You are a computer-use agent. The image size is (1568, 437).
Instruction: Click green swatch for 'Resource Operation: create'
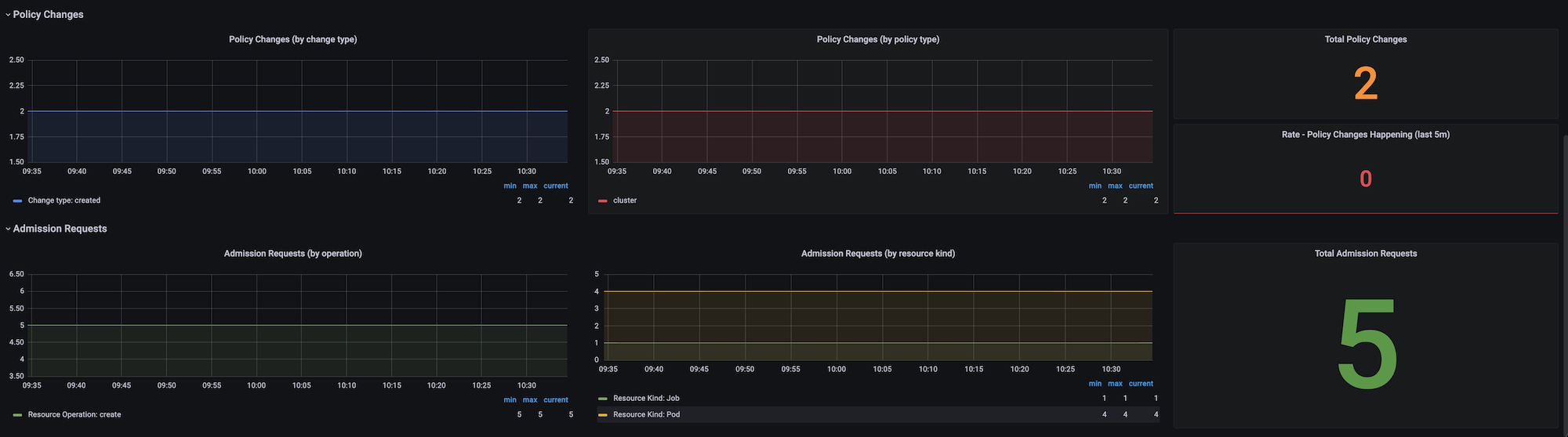pos(17,415)
